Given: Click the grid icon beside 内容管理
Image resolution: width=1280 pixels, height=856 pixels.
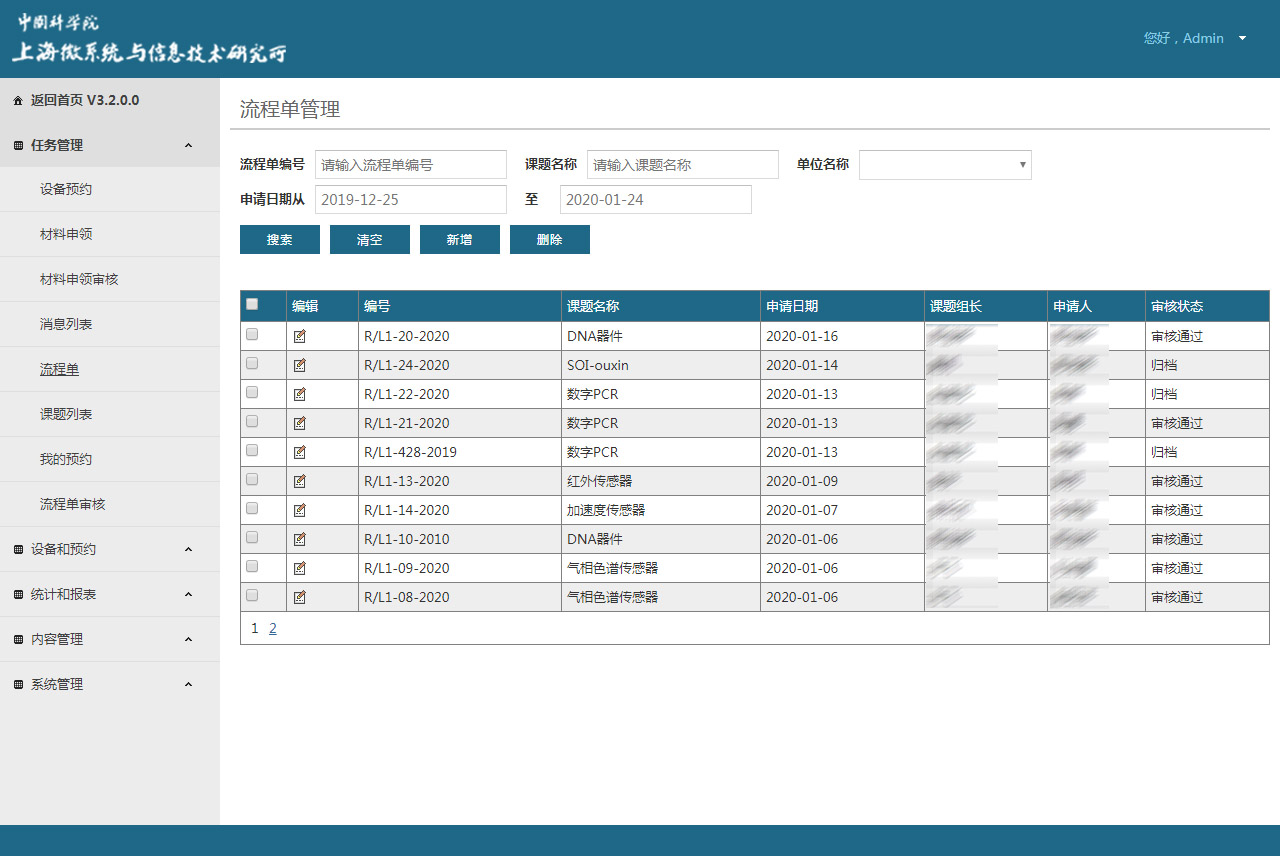Looking at the screenshot, I should click(18, 640).
